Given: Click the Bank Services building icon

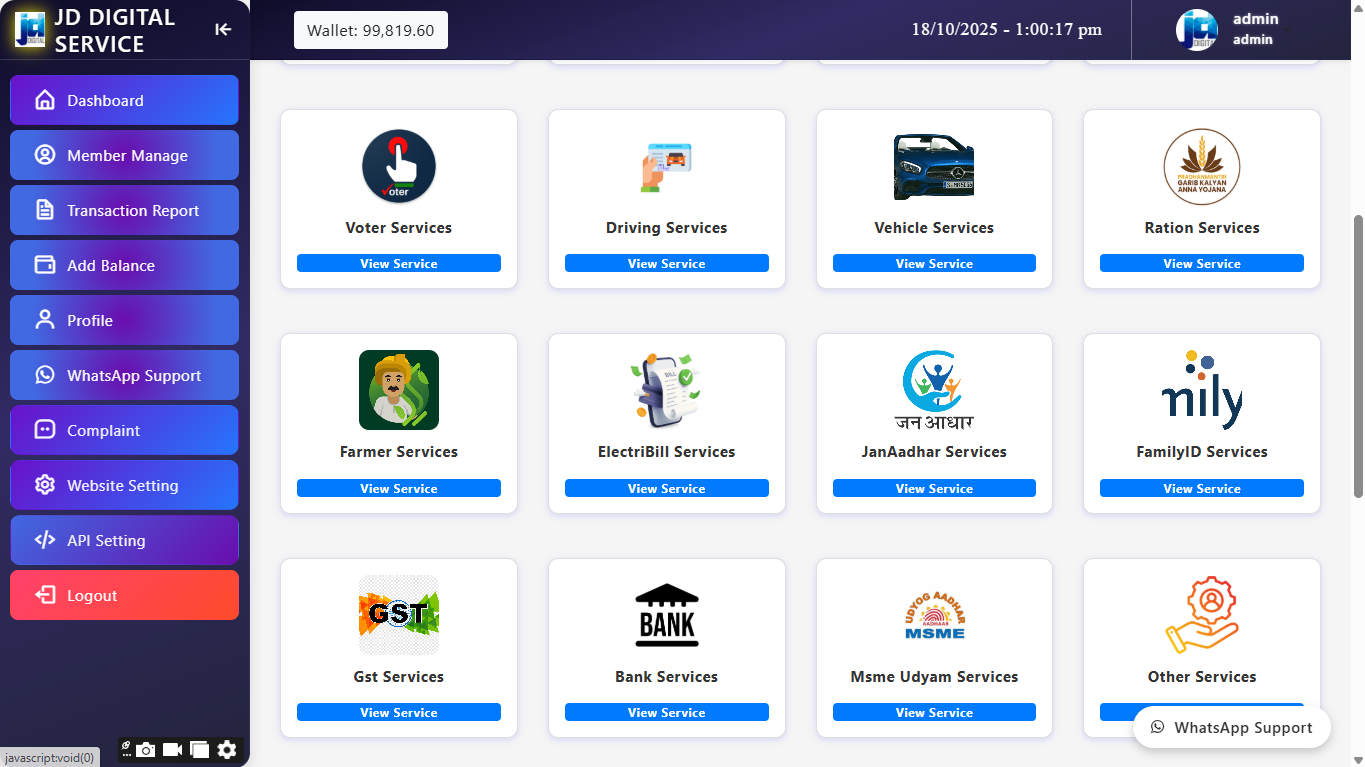Looking at the screenshot, I should 666,615.
